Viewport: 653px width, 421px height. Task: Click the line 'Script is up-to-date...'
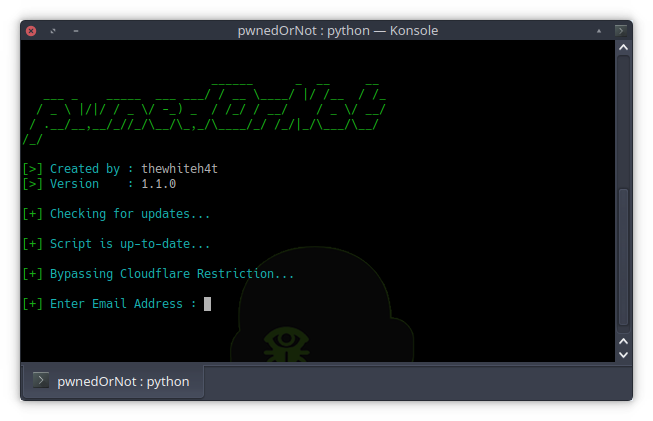[x=130, y=244]
